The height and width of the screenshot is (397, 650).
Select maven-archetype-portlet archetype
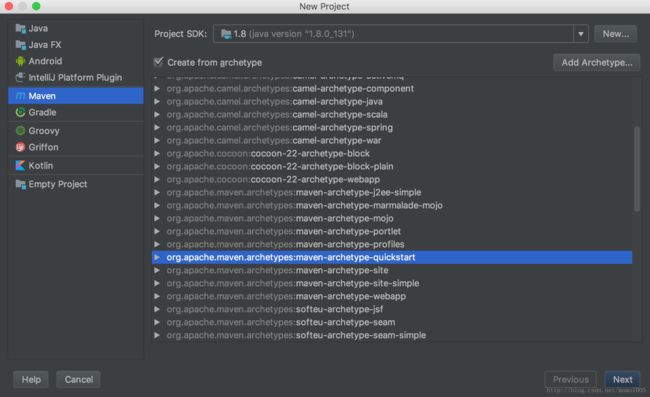[x=392, y=231]
